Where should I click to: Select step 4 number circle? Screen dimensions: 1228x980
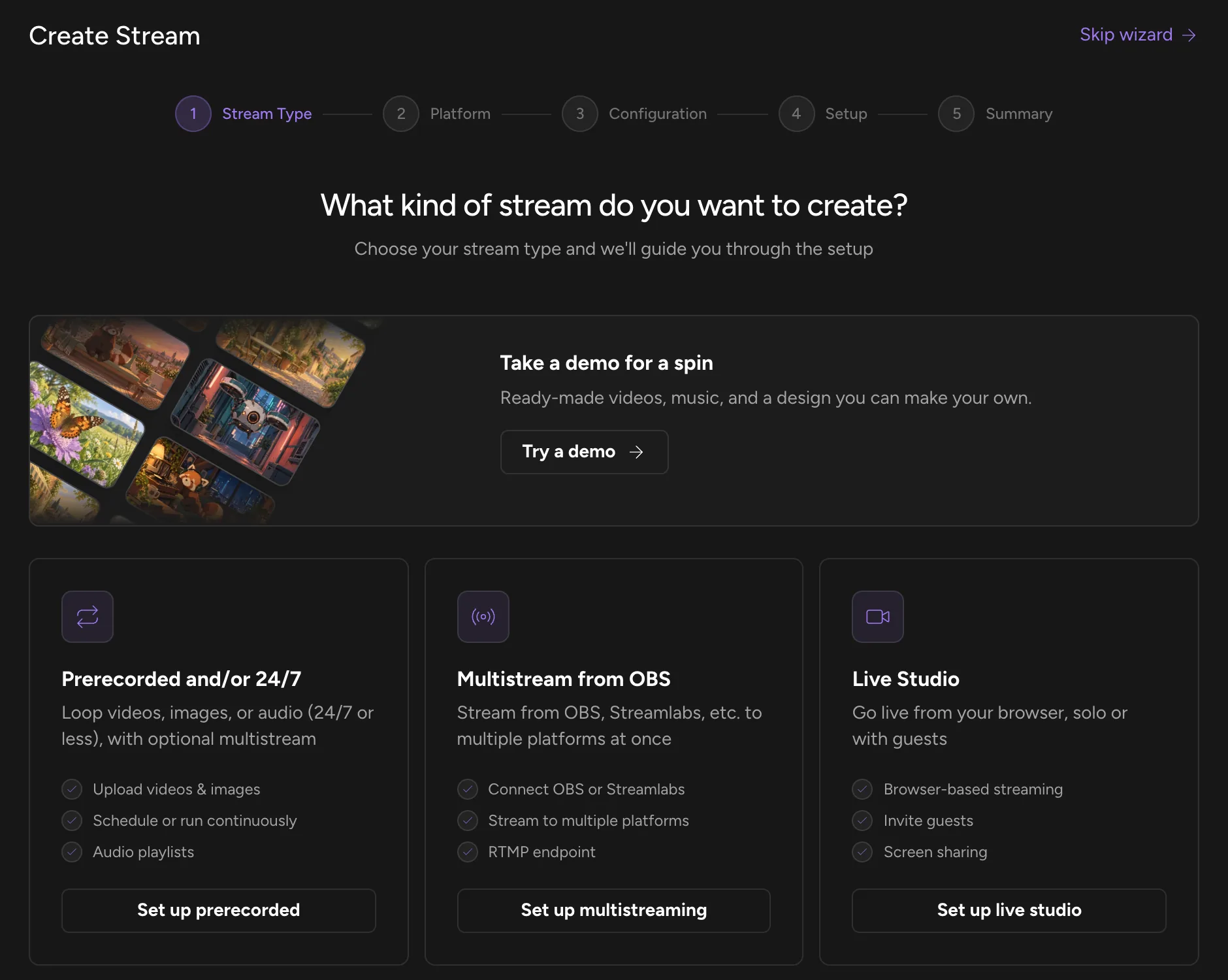point(796,114)
